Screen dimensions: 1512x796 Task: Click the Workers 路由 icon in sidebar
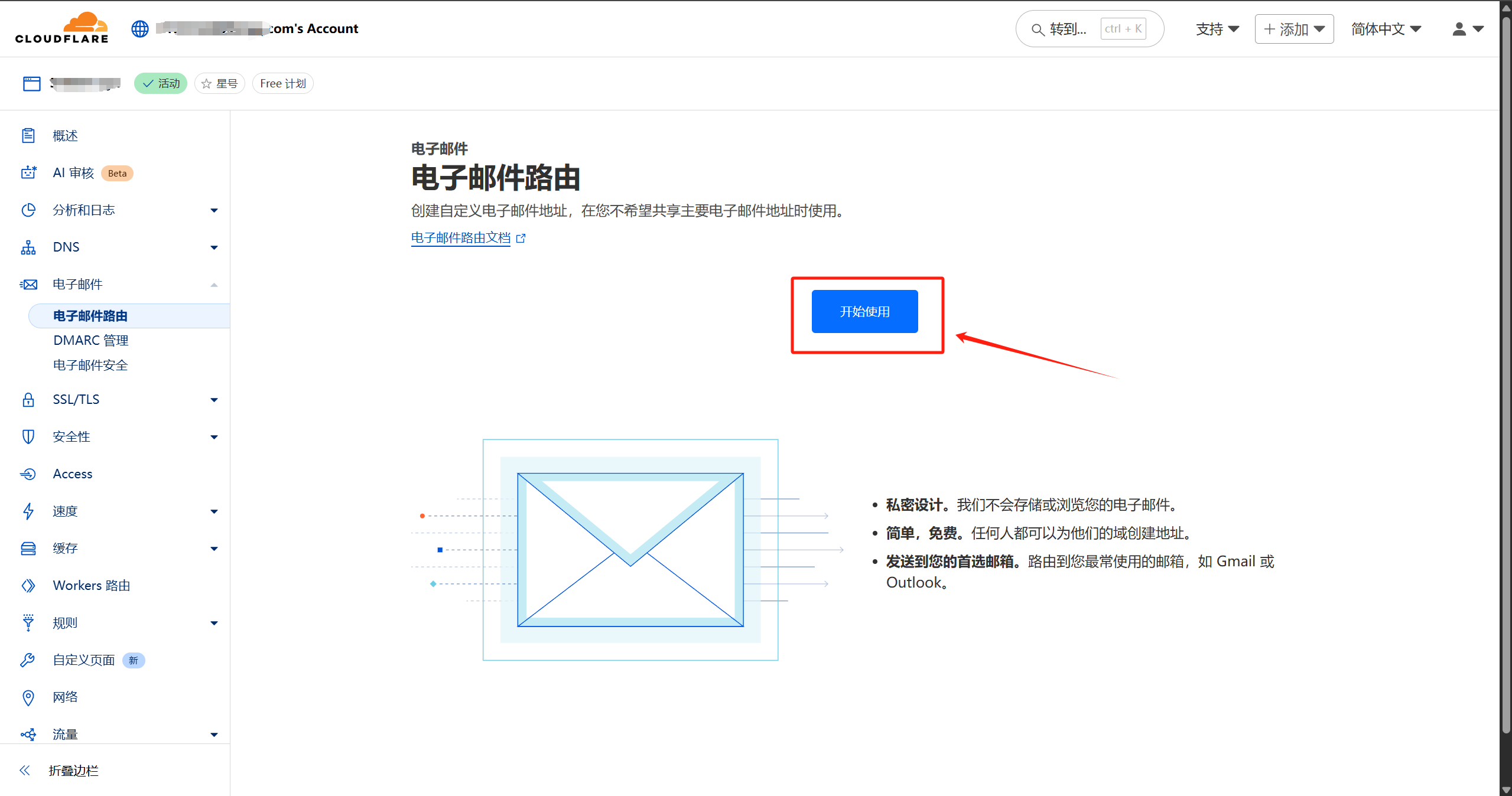pos(28,586)
